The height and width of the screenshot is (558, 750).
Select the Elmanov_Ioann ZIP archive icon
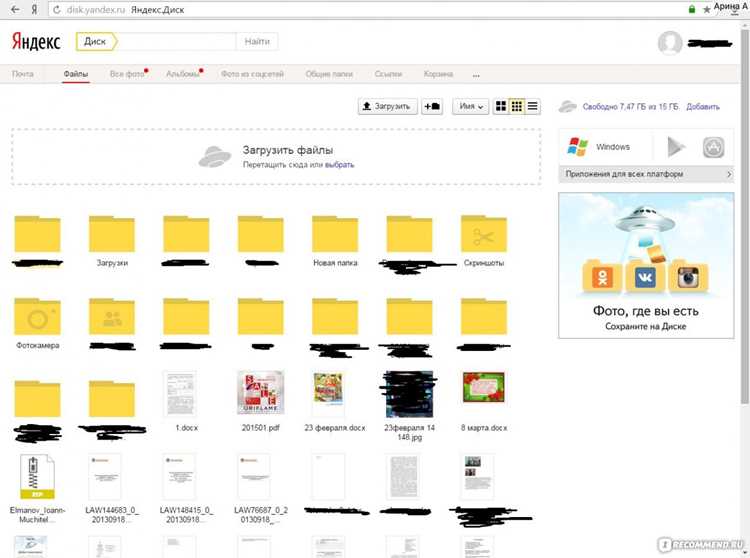pos(37,476)
